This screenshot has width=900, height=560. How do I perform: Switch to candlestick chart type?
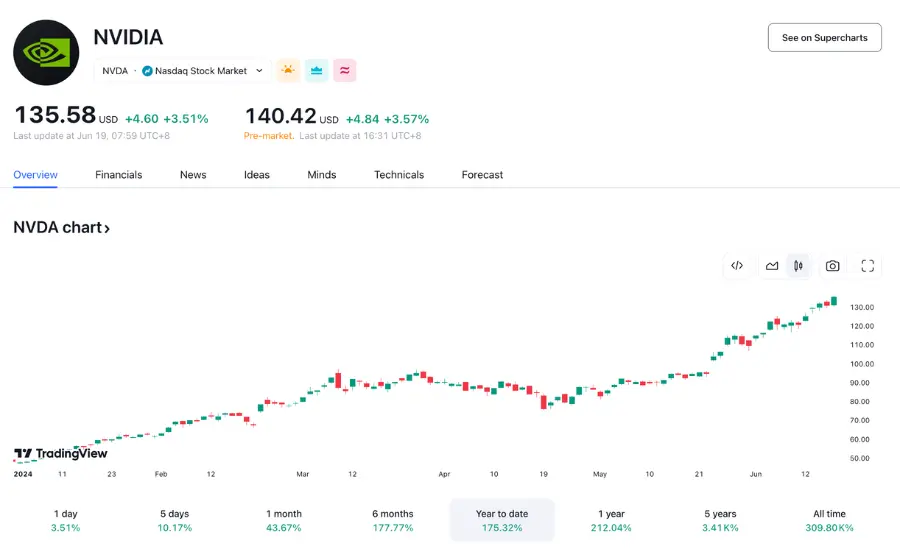pyautogui.click(x=798, y=266)
